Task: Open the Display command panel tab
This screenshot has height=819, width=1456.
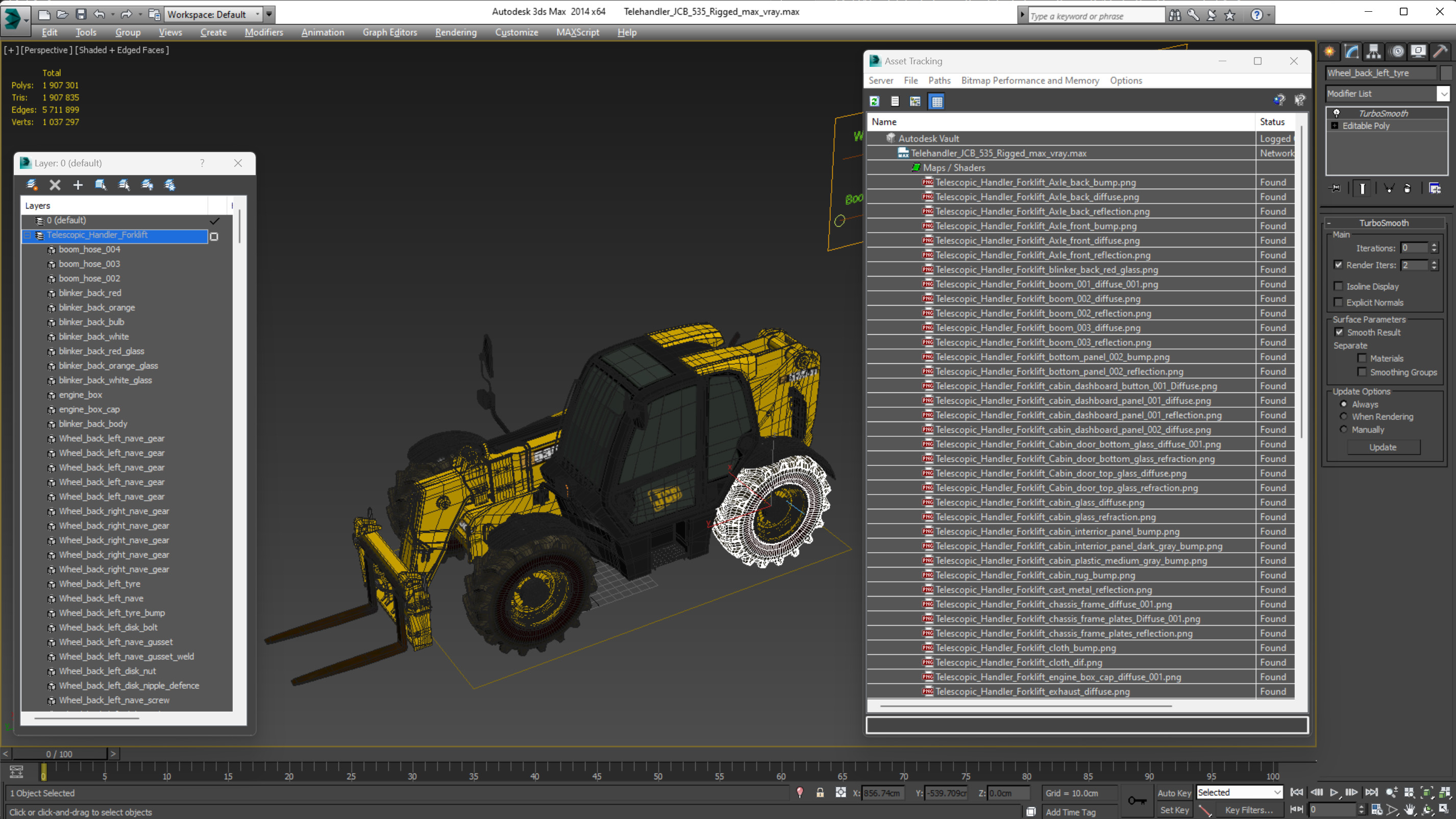Action: point(1418,52)
